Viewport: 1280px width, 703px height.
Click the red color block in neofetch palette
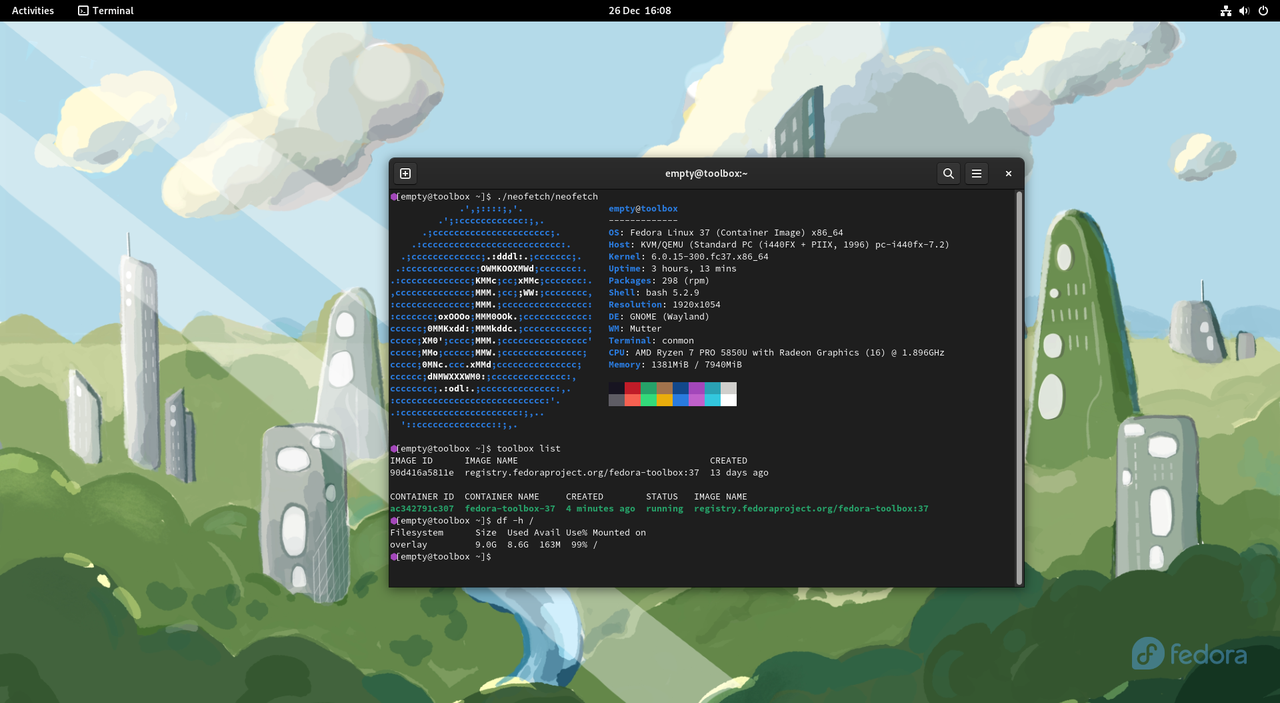pos(633,388)
